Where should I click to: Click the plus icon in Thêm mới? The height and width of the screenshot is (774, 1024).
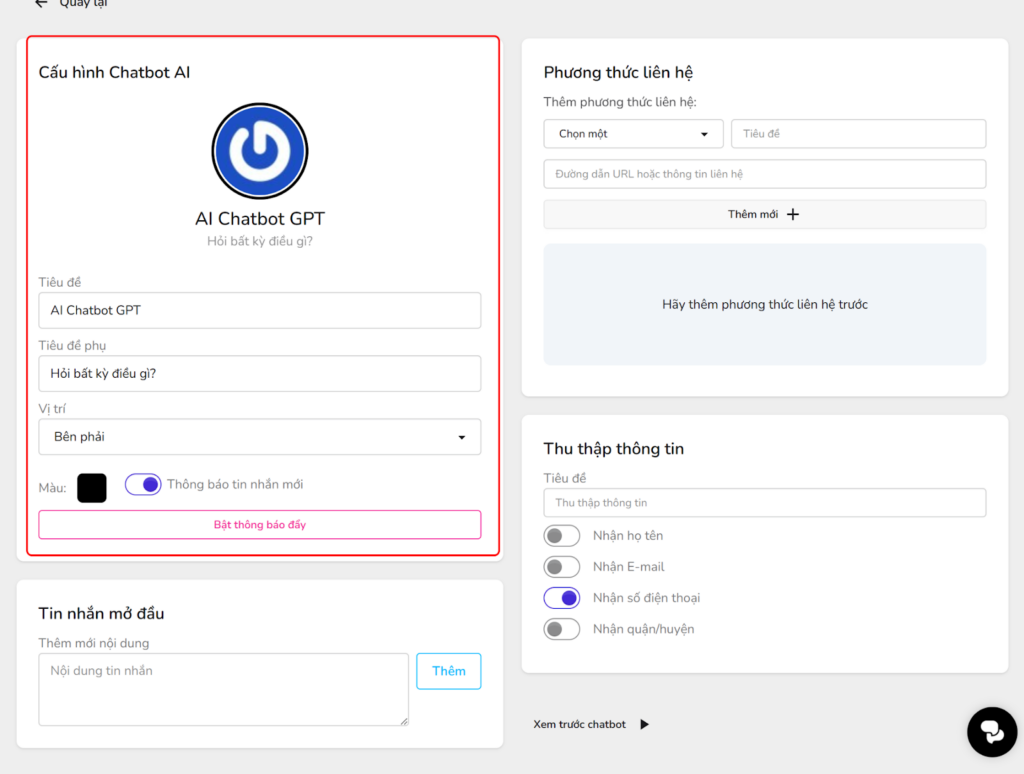(x=793, y=214)
